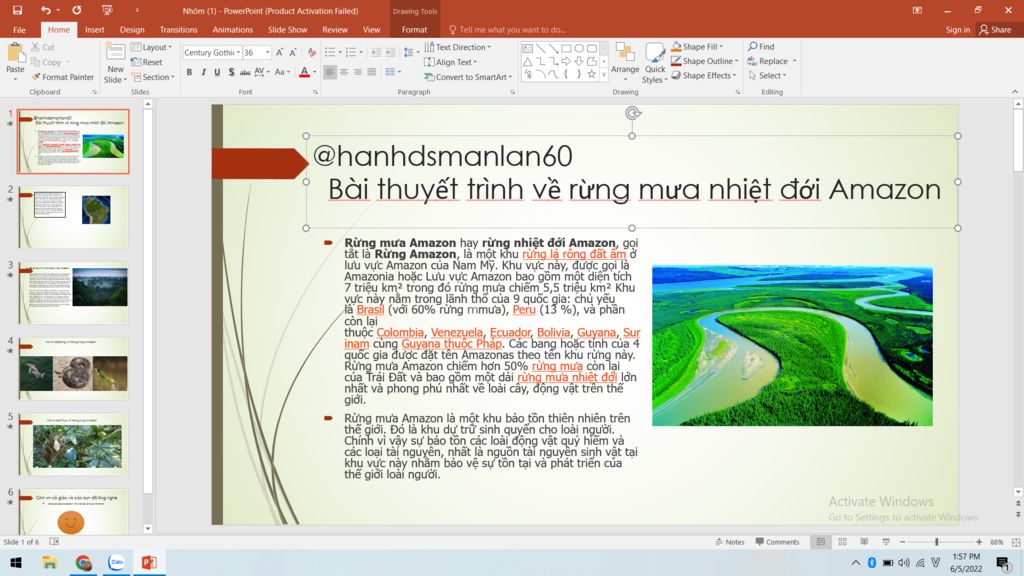Toggle Bold formatting
Viewport: 1024px width, 576px height.
tap(189, 72)
